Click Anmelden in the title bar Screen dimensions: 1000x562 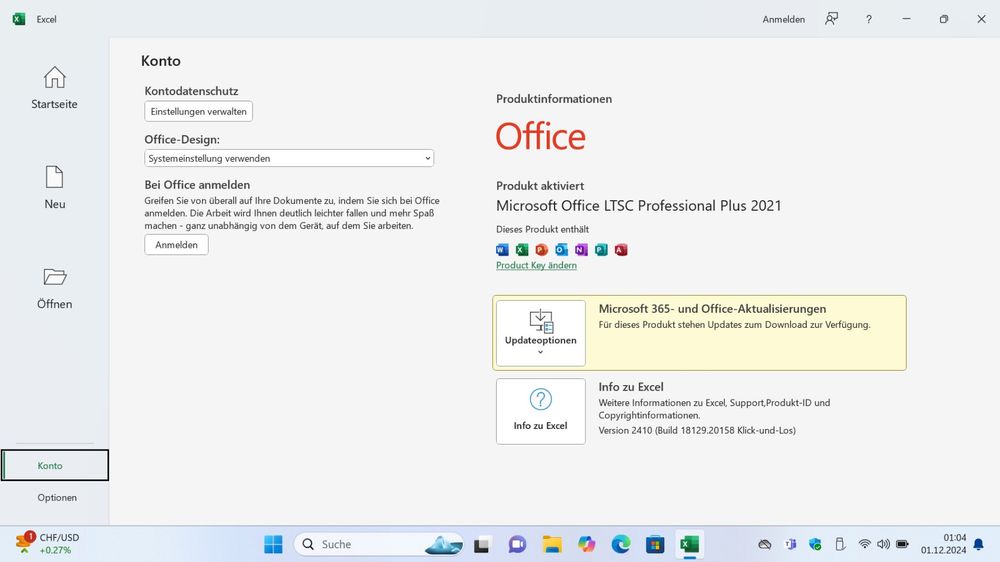[x=783, y=19]
